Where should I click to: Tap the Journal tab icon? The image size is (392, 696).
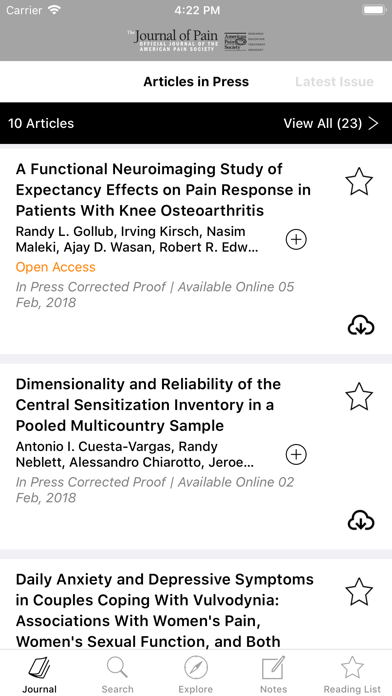(40, 674)
